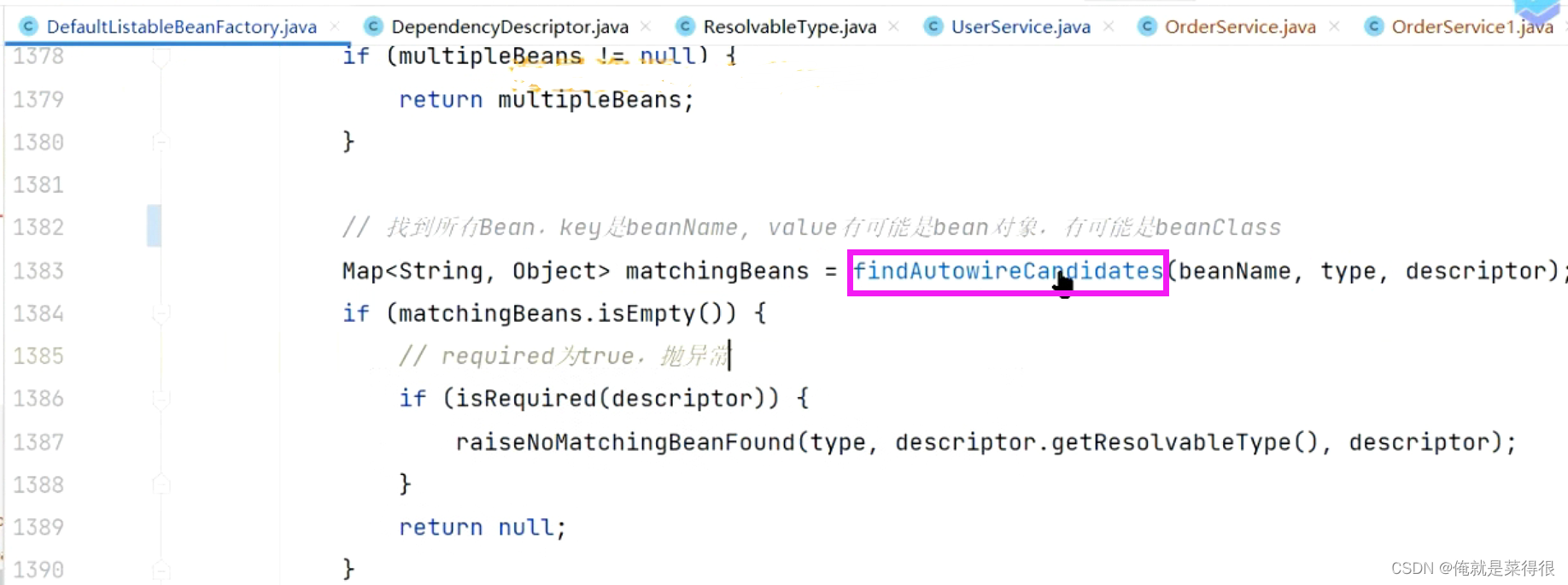Click the Map<String, Object> type
The image size is (1568, 585).
pos(476,272)
